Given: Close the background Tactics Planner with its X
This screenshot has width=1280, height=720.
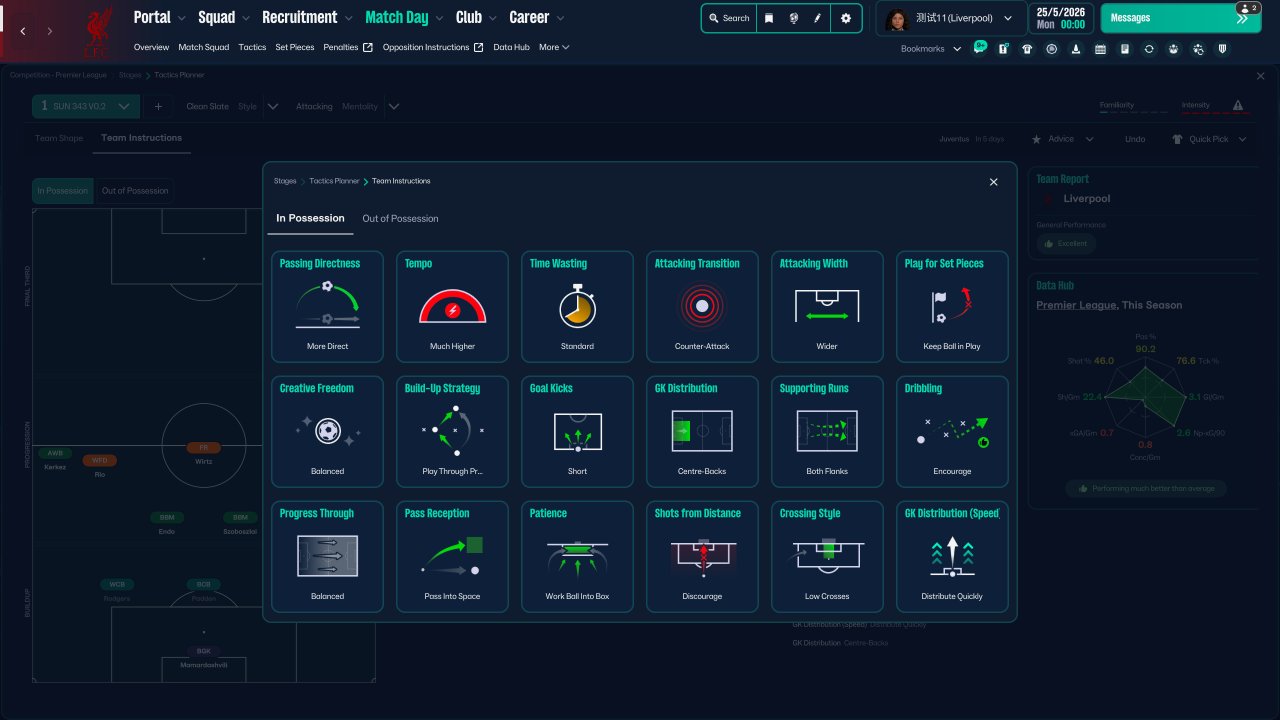Looking at the screenshot, I should (1260, 76).
